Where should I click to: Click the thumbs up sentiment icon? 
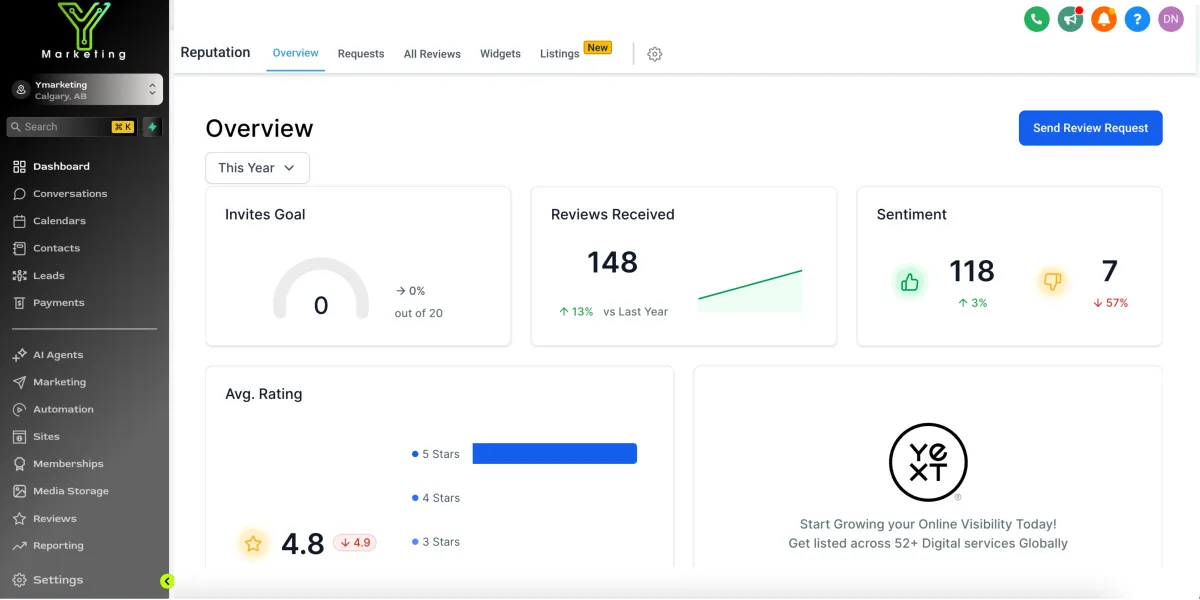point(910,282)
